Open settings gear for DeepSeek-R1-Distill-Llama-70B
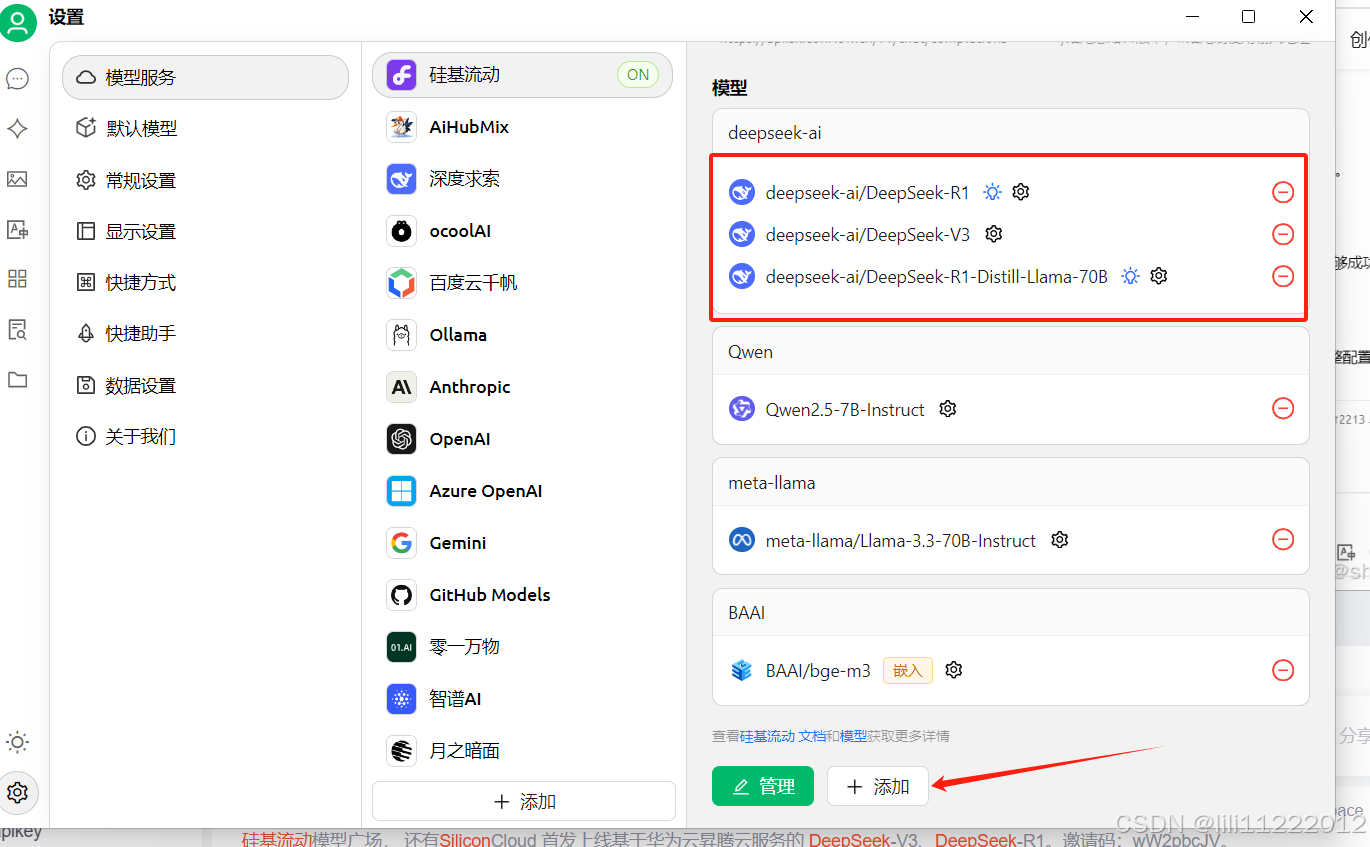 (1158, 276)
